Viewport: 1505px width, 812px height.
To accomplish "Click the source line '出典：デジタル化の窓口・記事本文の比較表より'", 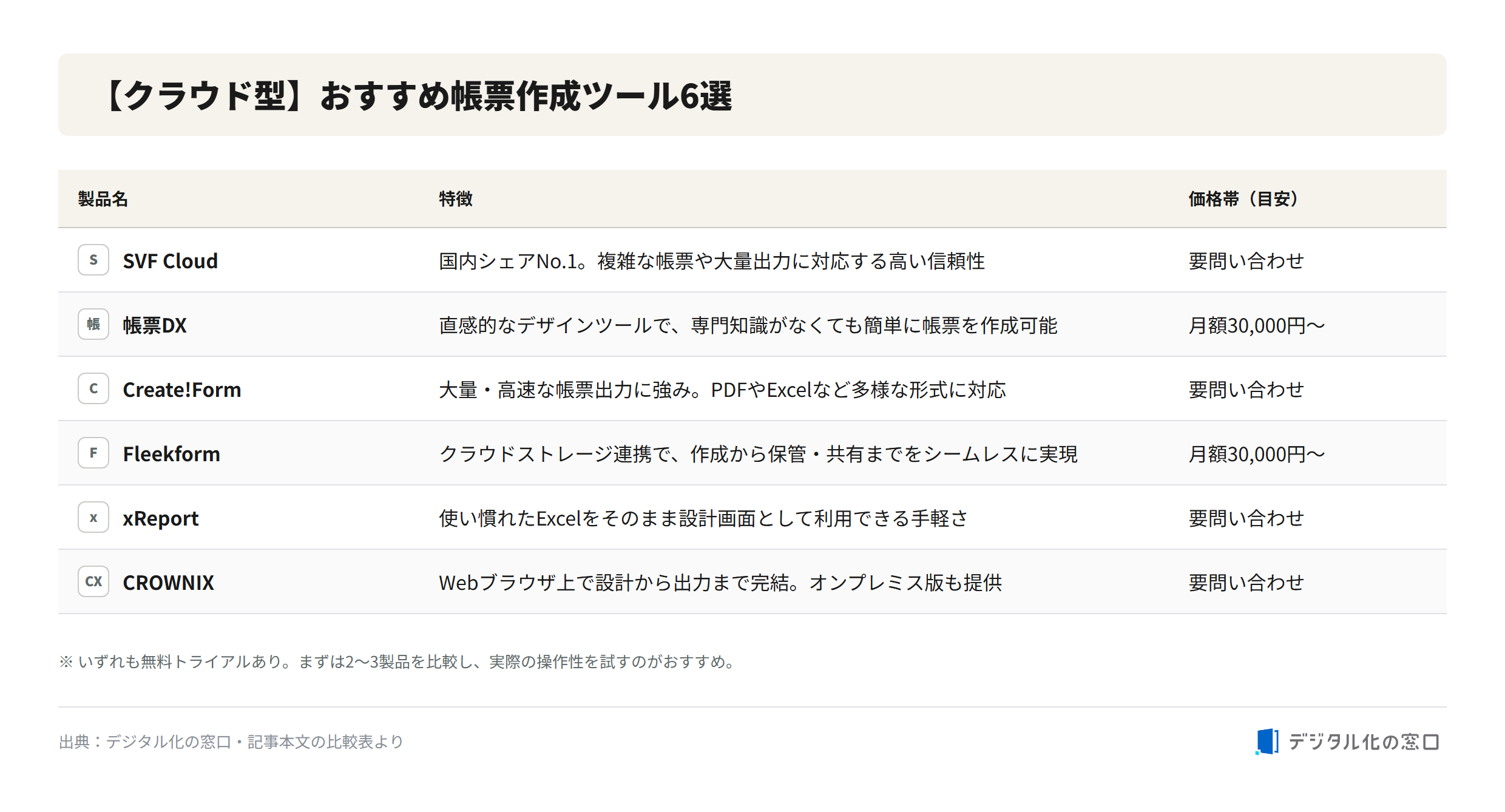I will coord(231,742).
